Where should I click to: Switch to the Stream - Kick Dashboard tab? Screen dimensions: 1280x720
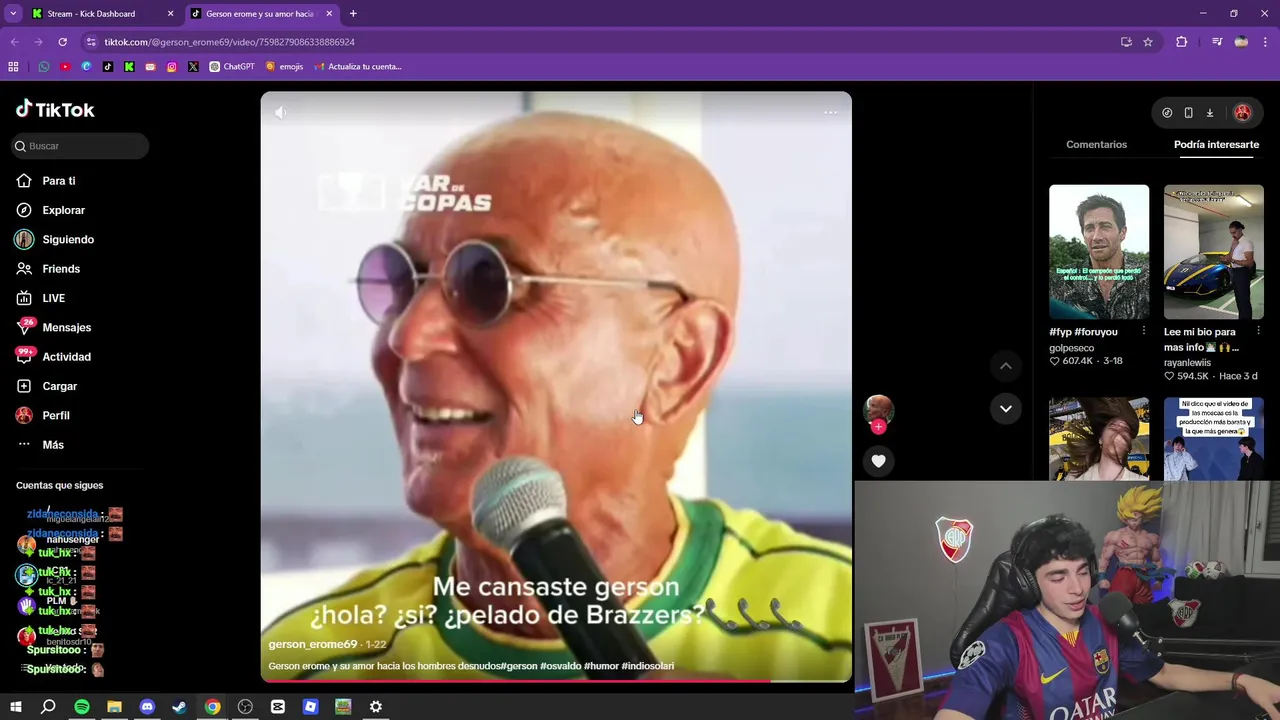91,14
